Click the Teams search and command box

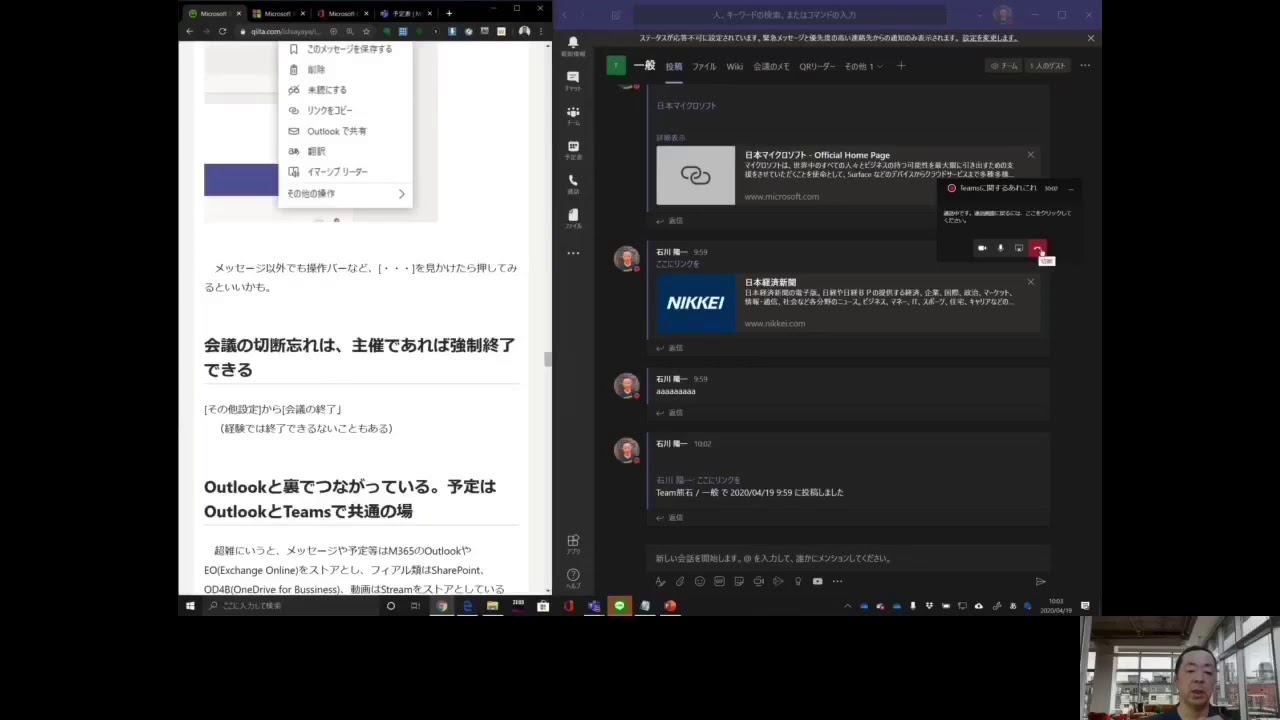(x=790, y=15)
